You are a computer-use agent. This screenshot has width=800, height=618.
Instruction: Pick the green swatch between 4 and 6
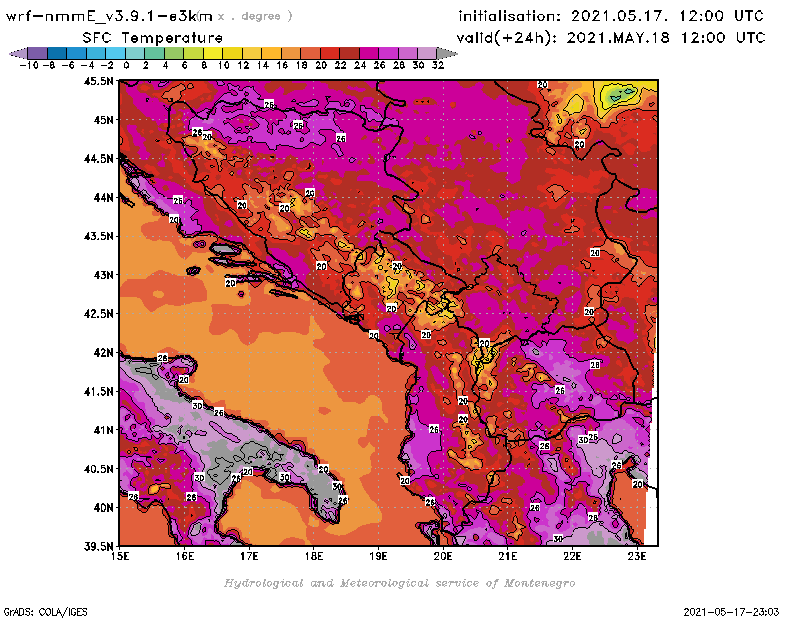pos(174,53)
